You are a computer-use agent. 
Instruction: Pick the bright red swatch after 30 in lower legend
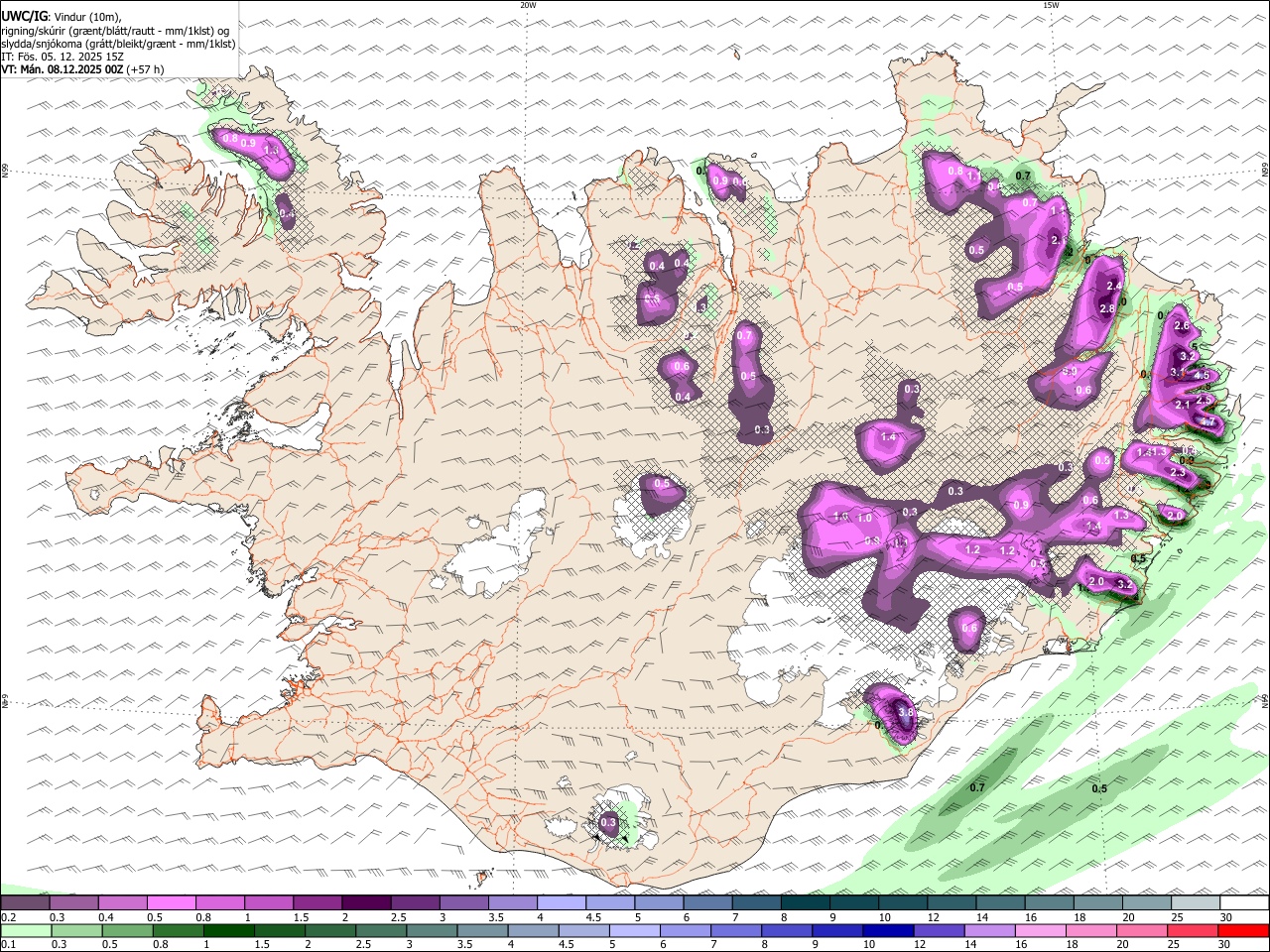(1244, 931)
